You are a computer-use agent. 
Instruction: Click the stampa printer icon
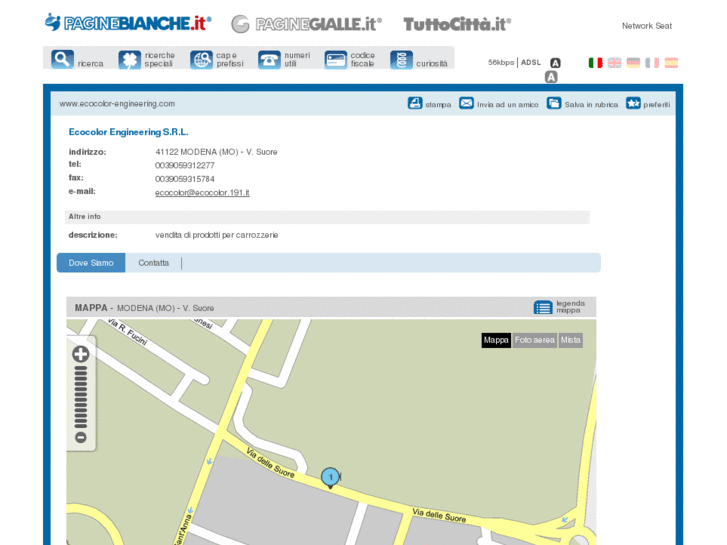pos(415,103)
